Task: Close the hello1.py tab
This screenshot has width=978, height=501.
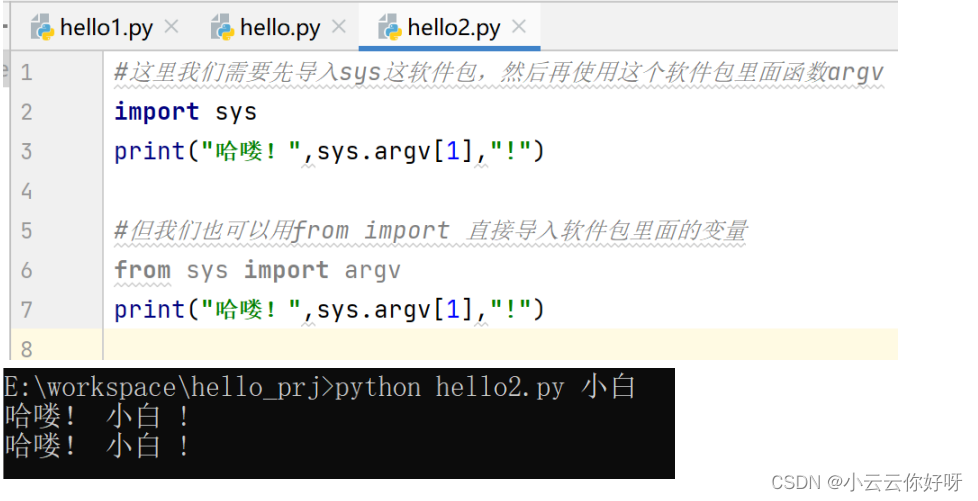Action: [x=171, y=27]
